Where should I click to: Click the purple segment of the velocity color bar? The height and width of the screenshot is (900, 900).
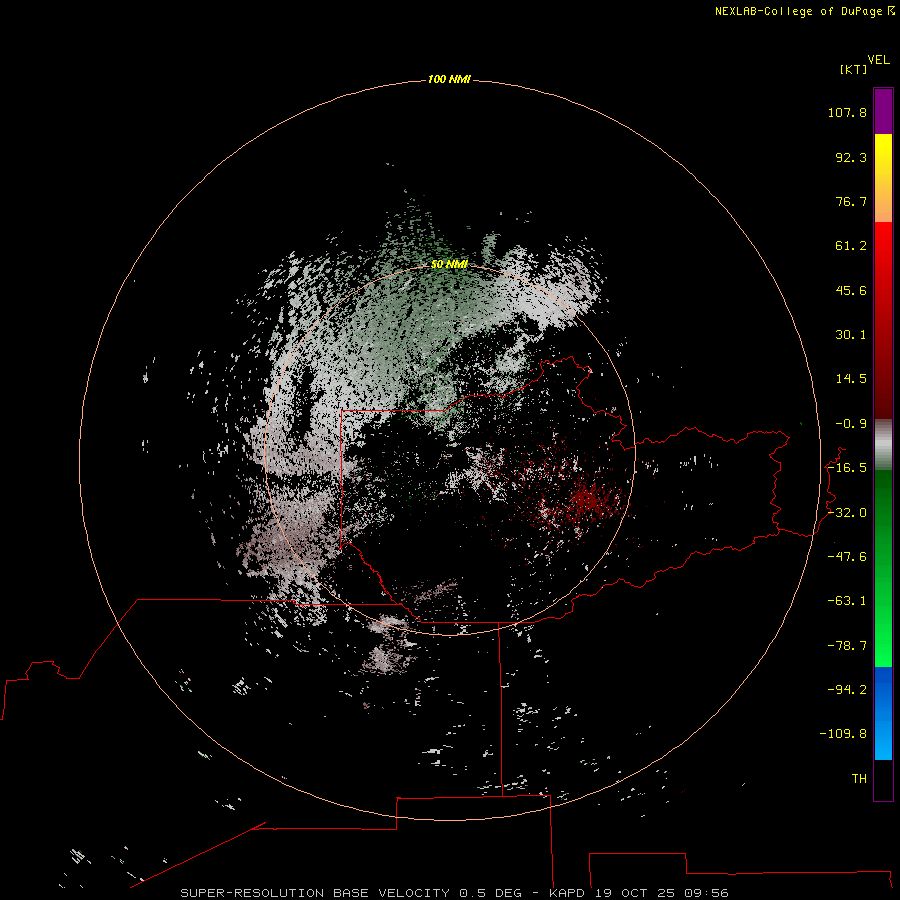coord(883,111)
